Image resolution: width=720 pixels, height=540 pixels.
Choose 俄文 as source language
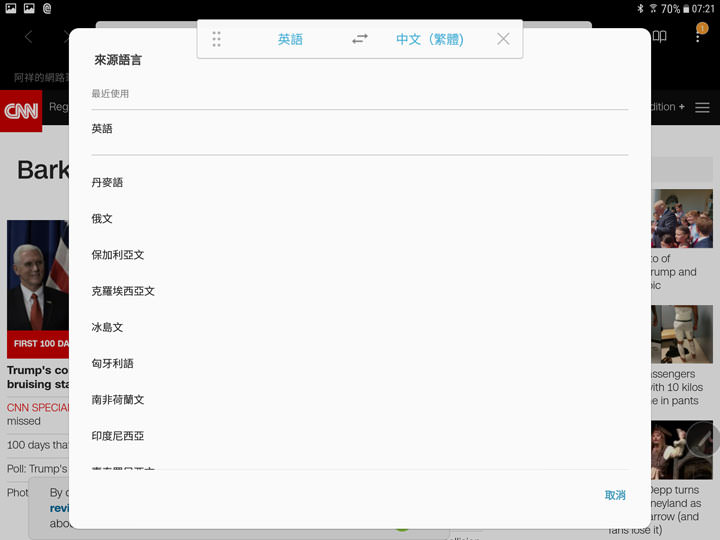[360, 219]
